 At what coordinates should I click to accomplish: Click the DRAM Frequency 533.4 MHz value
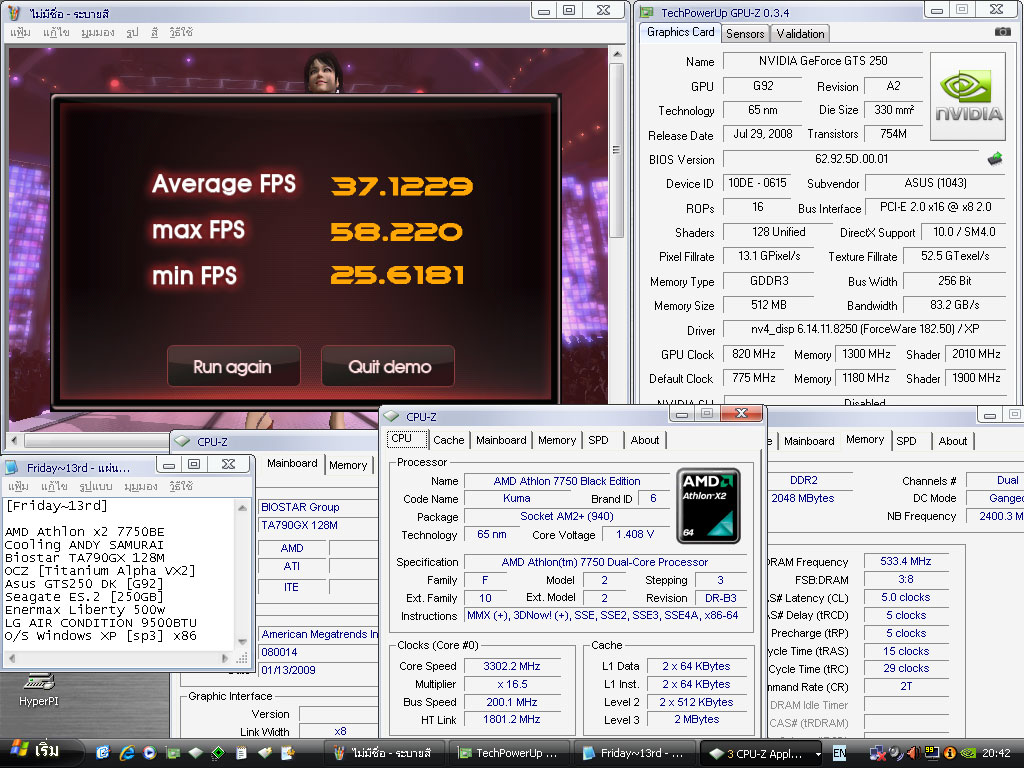click(x=905, y=561)
